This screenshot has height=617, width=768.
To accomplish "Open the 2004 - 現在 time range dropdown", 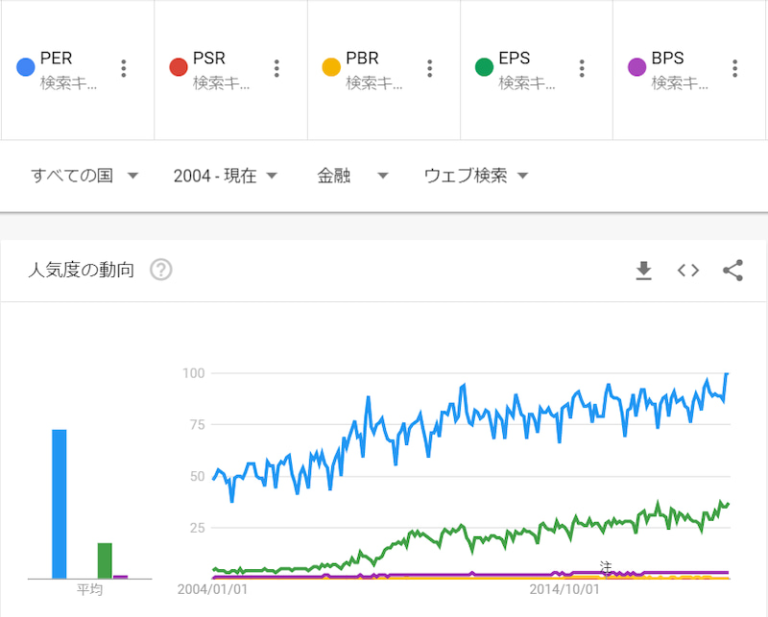I will click(225, 176).
